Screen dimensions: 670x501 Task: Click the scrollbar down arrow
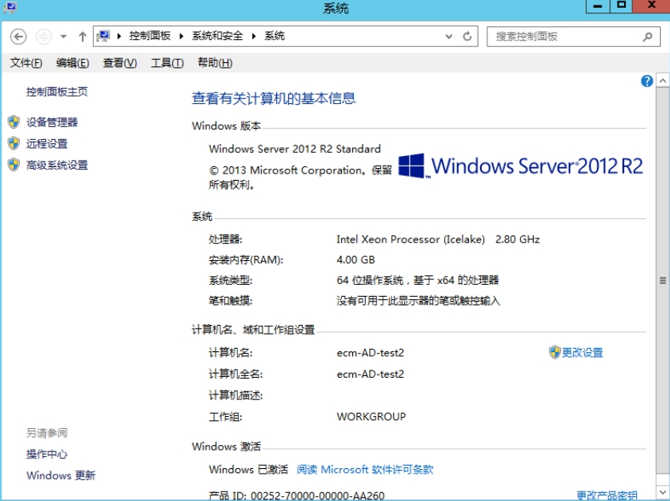[x=663, y=492]
